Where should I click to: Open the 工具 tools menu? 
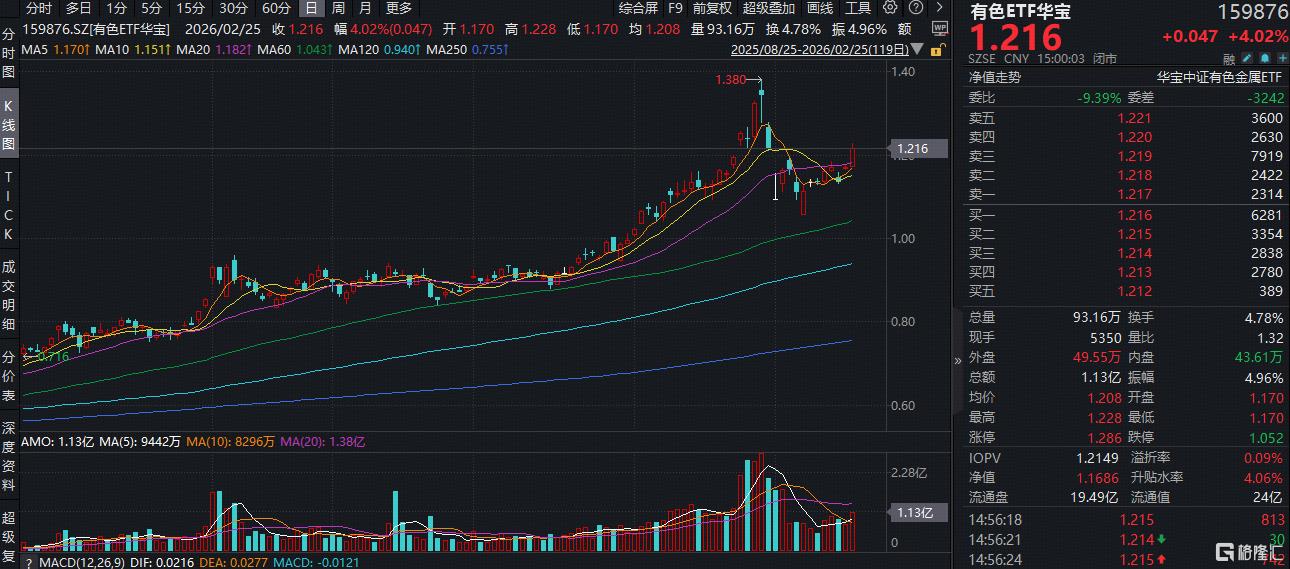858,8
